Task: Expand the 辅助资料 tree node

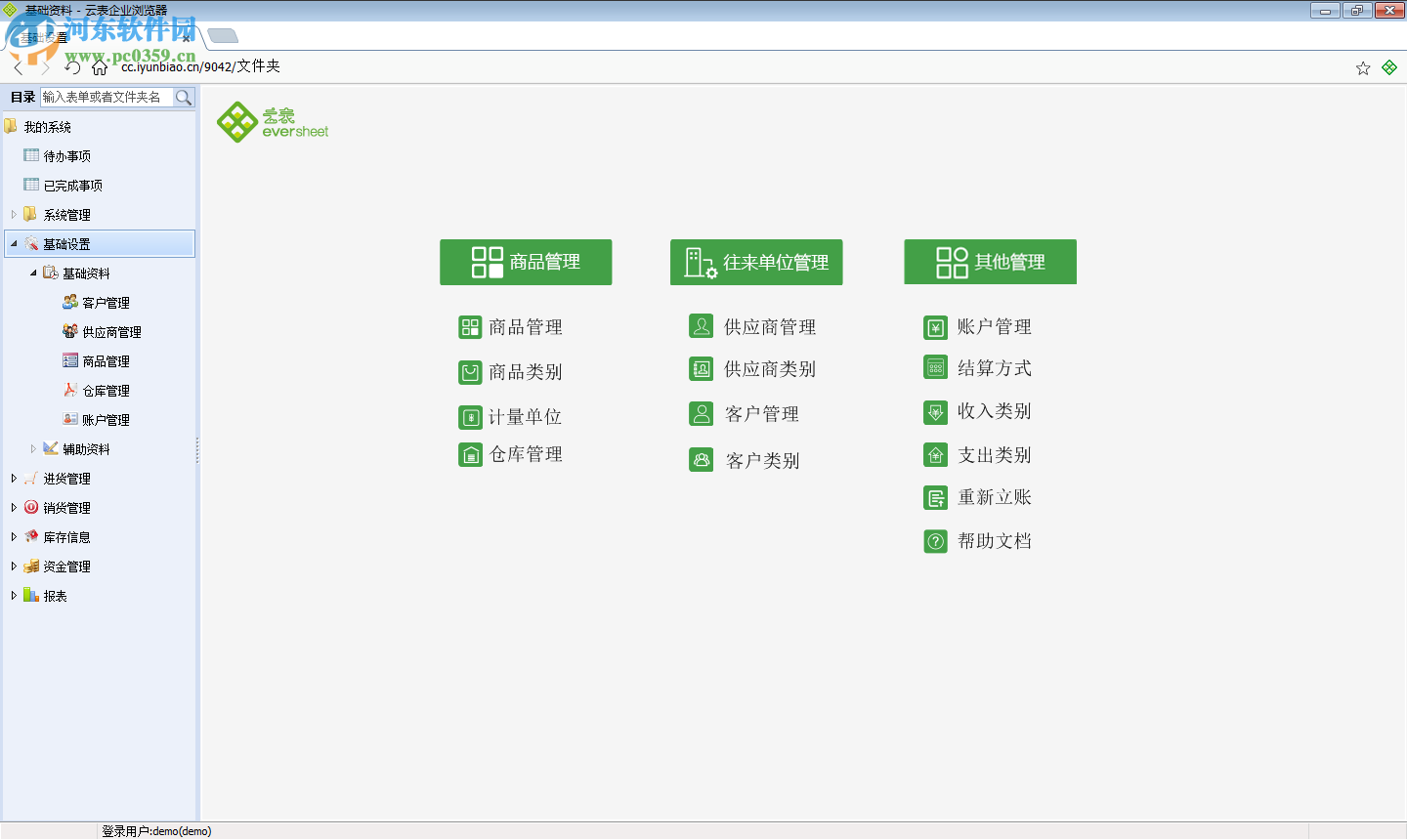Action: [x=33, y=448]
